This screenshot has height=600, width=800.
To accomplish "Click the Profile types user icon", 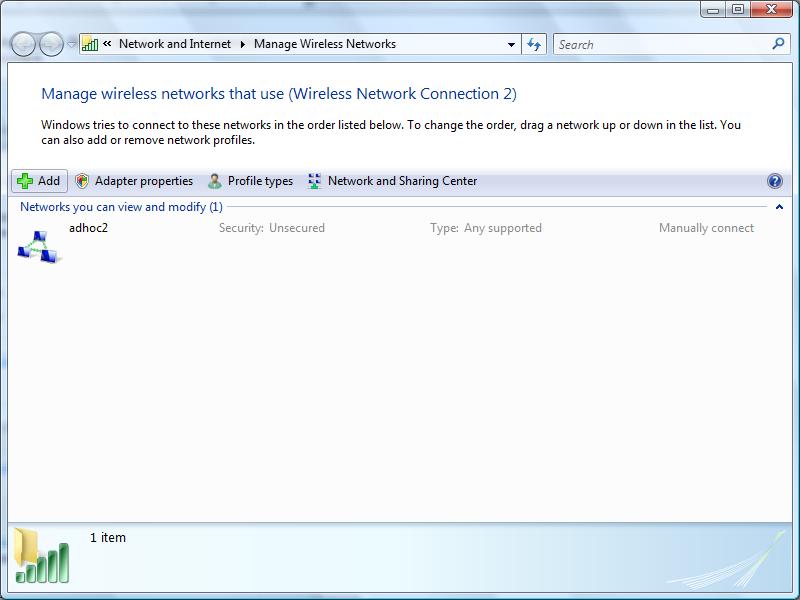I will [x=215, y=181].
